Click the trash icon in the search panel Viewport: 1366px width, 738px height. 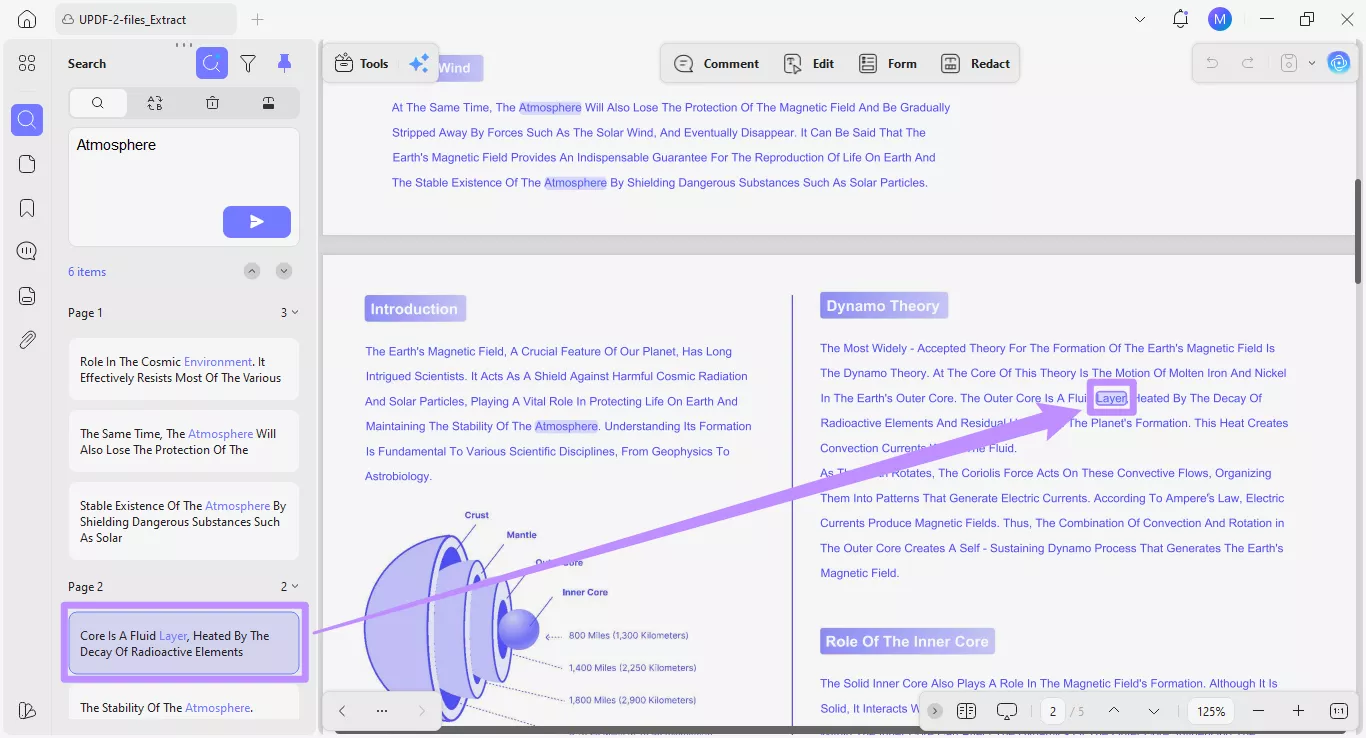point(212,102)
